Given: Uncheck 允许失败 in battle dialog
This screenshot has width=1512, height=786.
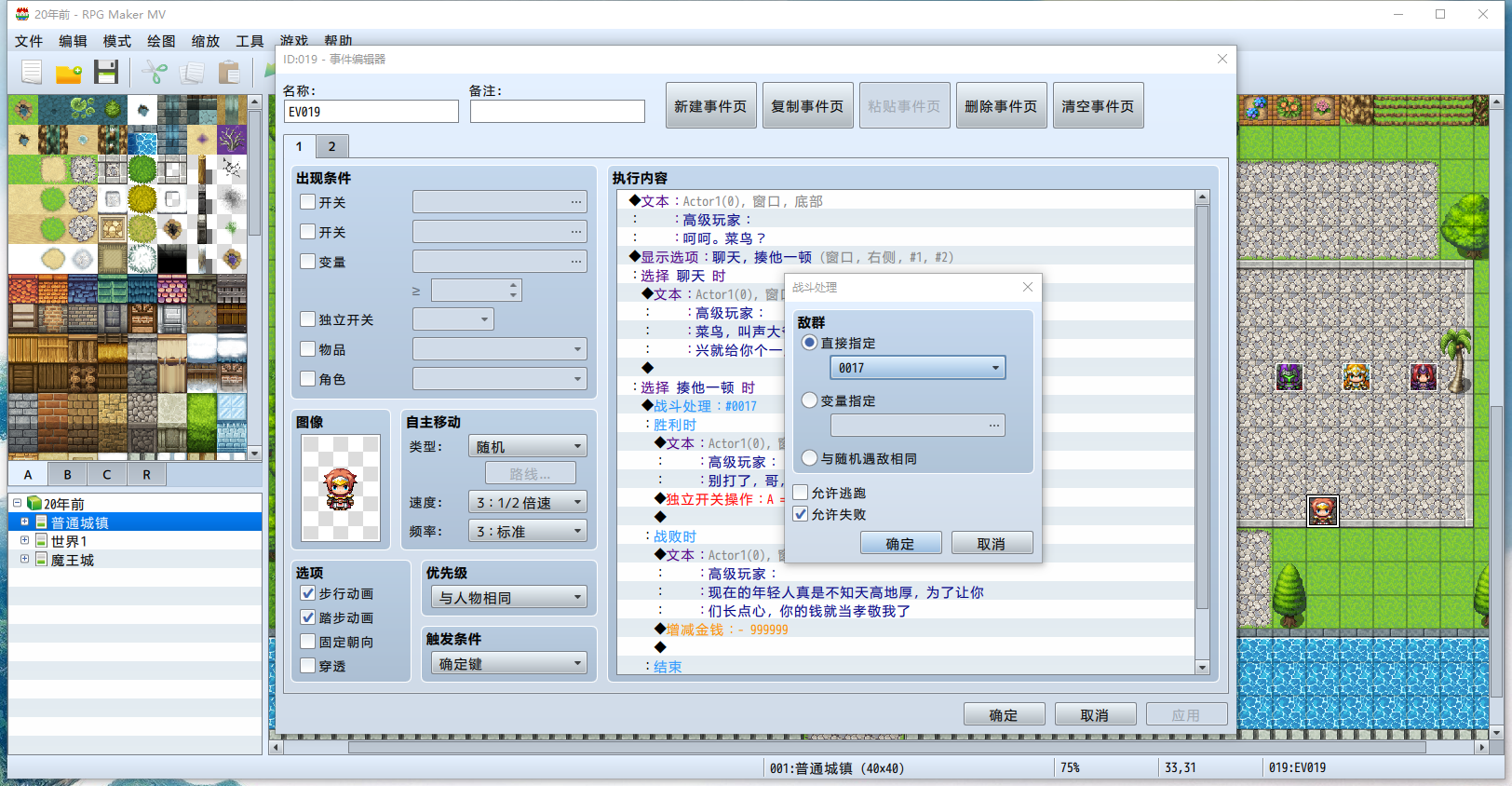Looking at the screenshot, I should 801,514.
